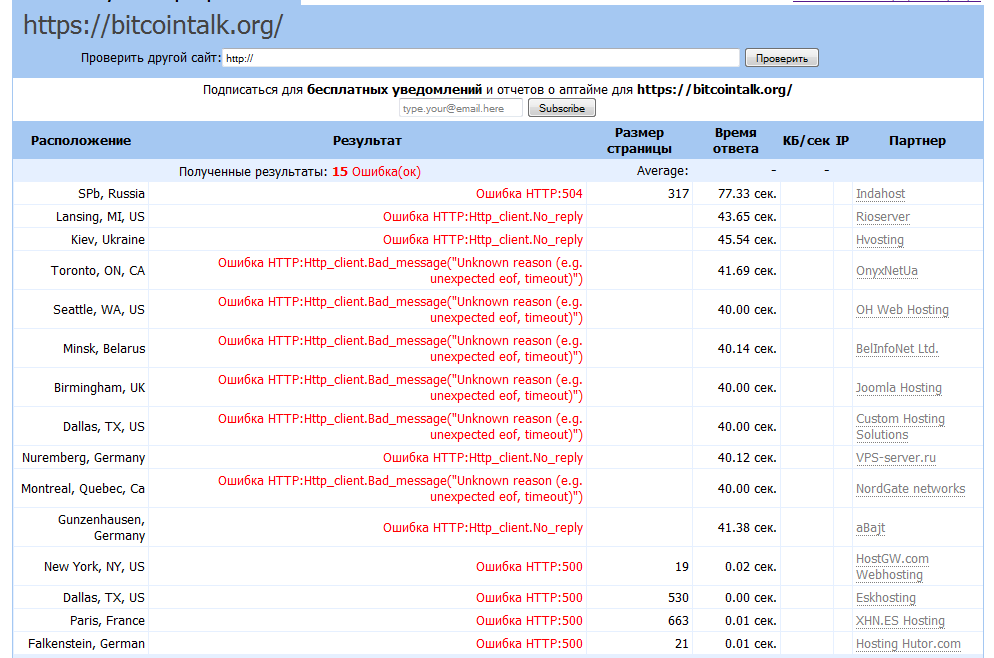Open the Eskhosting partner link

(886, 597)
